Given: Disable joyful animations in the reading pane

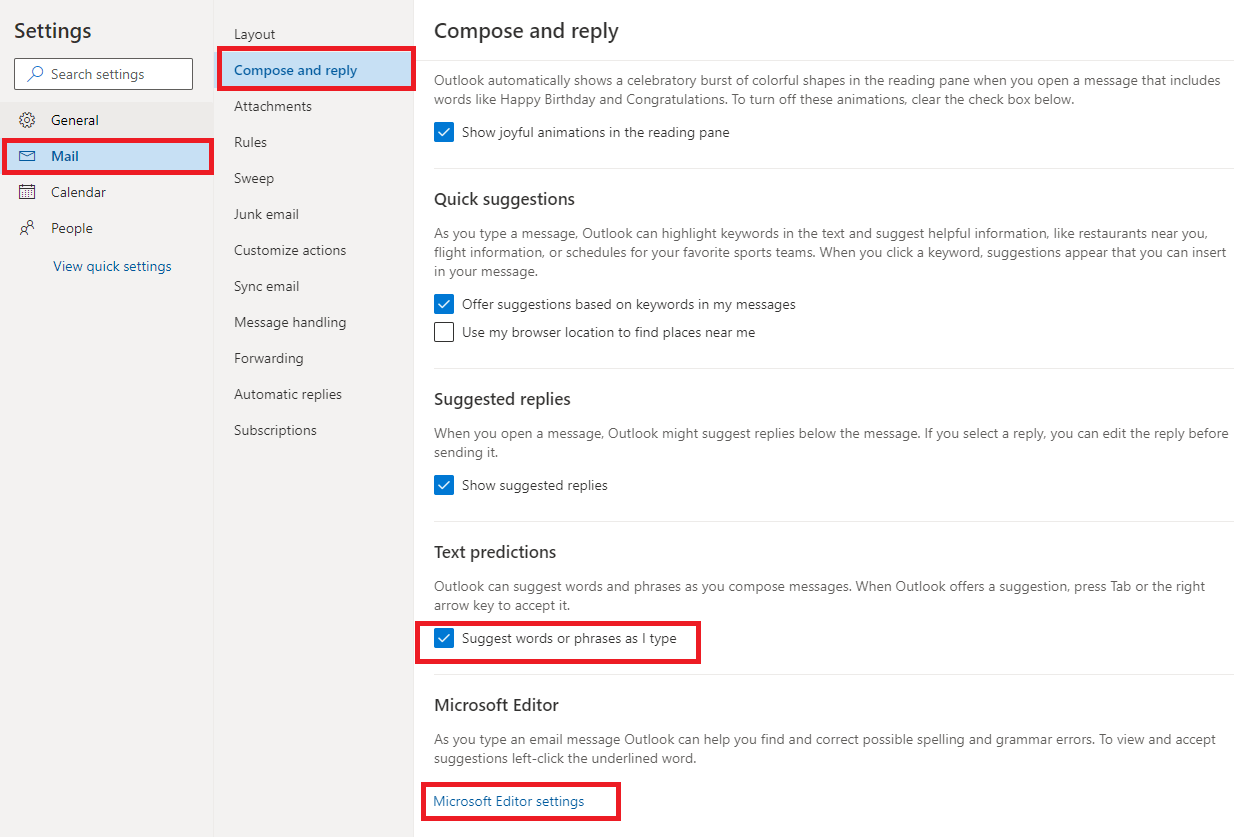Looking at the screenshot, I should (x=443, y=131).
